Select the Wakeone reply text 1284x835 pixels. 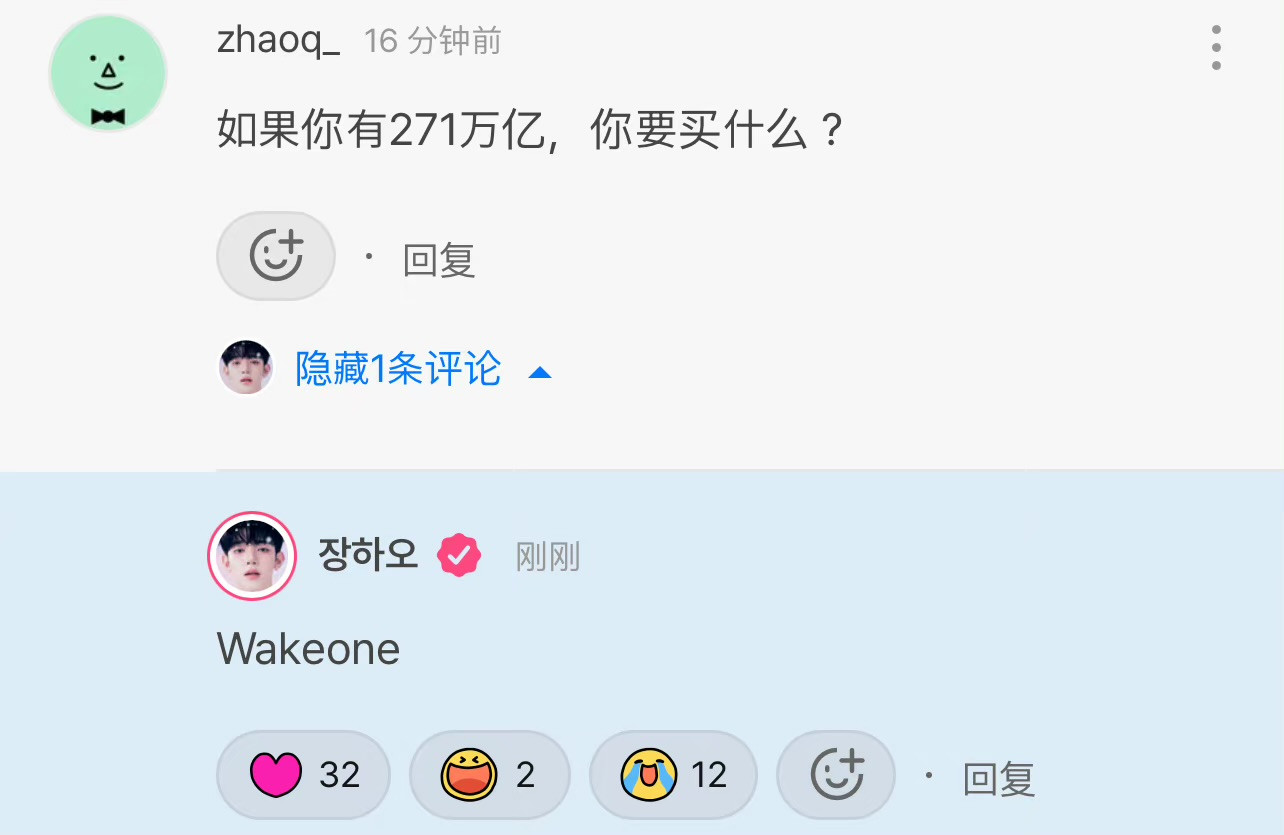(309, 649)
